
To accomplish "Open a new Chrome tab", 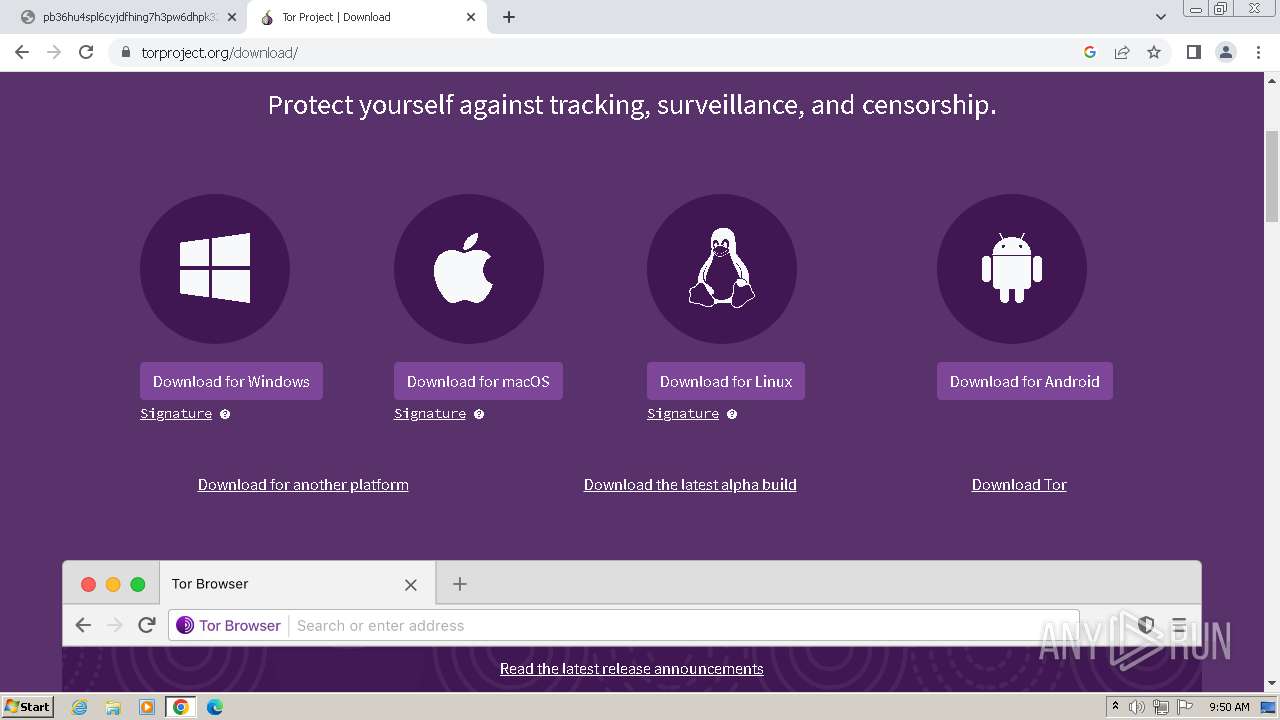I will (509, 17).
